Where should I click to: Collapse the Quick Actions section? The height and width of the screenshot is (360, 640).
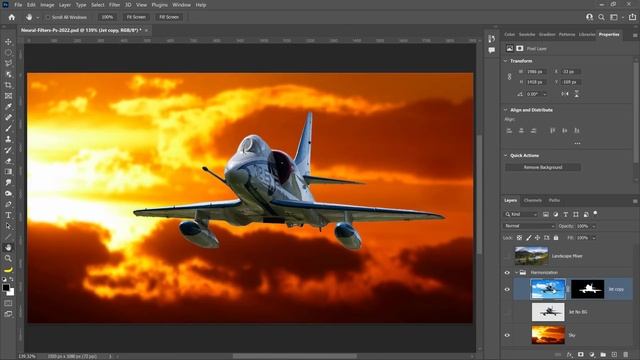506,156
